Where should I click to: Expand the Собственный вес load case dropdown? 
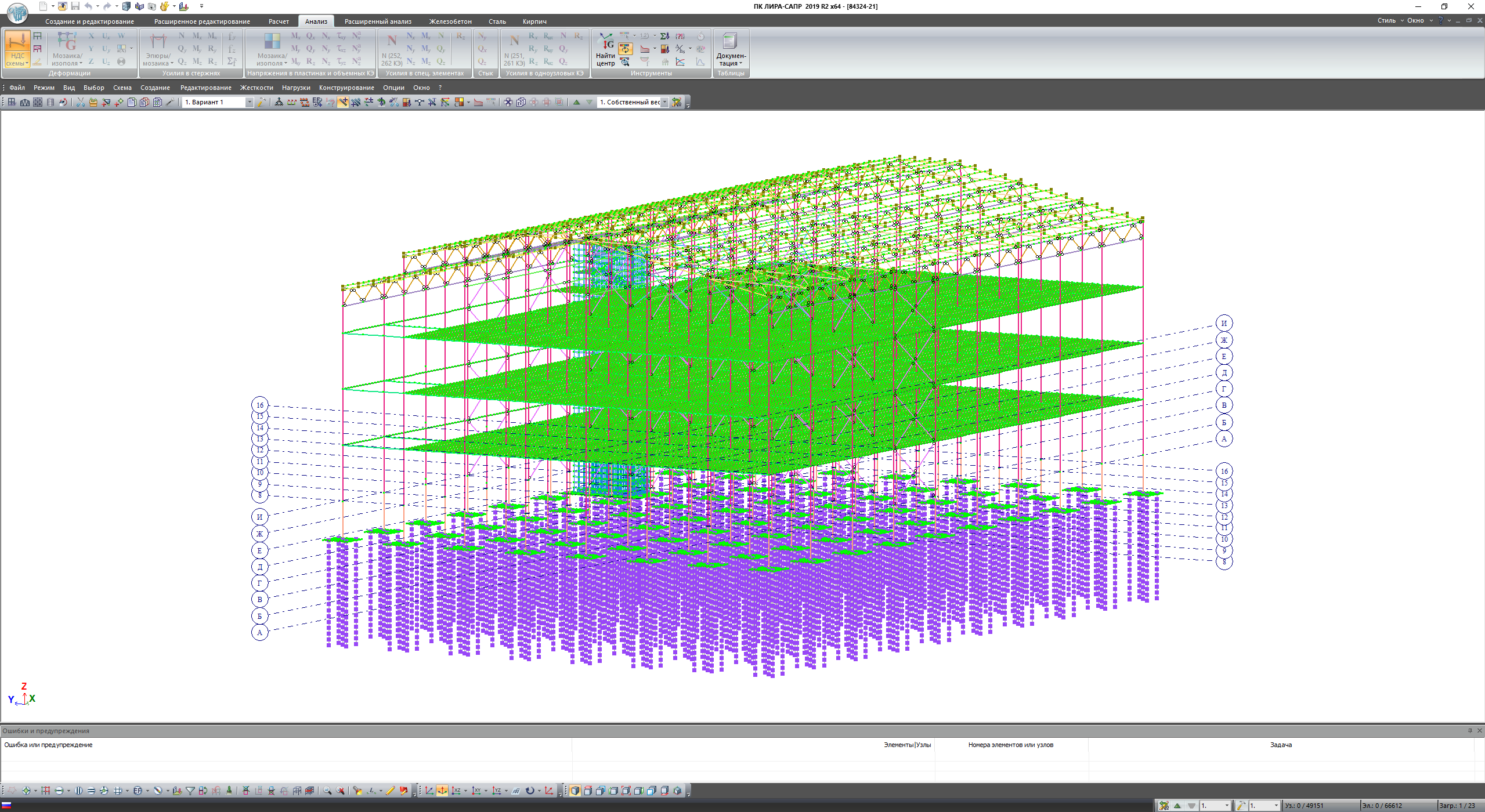click(x=664, y=102)
